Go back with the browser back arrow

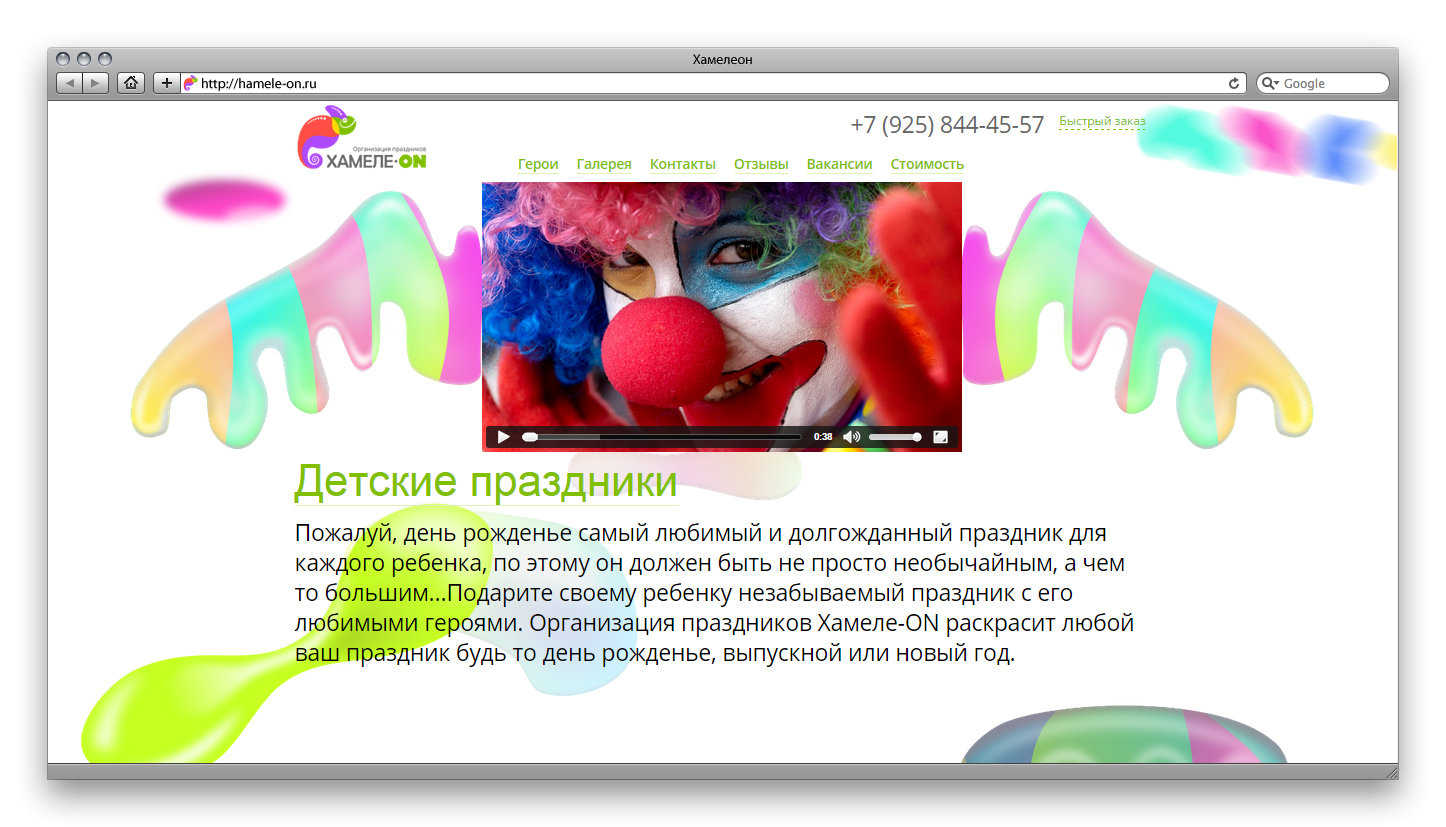point(69,83)
